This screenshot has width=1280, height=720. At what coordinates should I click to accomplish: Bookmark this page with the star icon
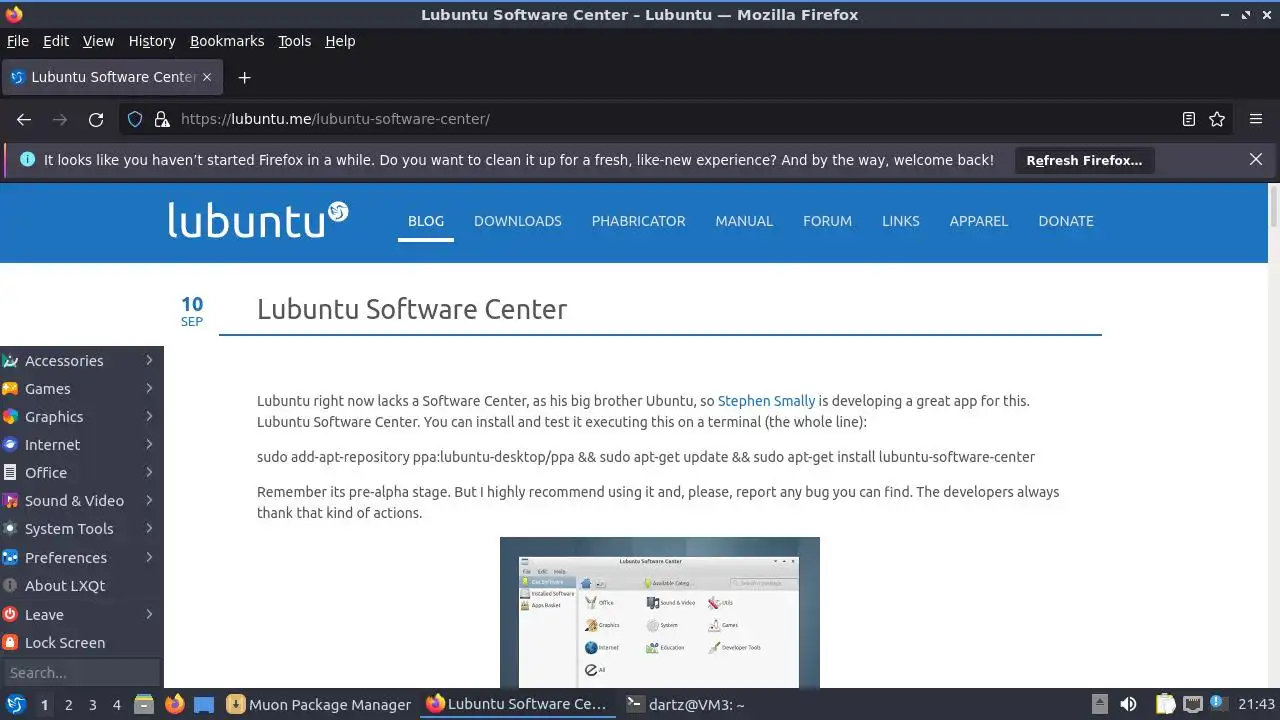(x=1217, y=119)
